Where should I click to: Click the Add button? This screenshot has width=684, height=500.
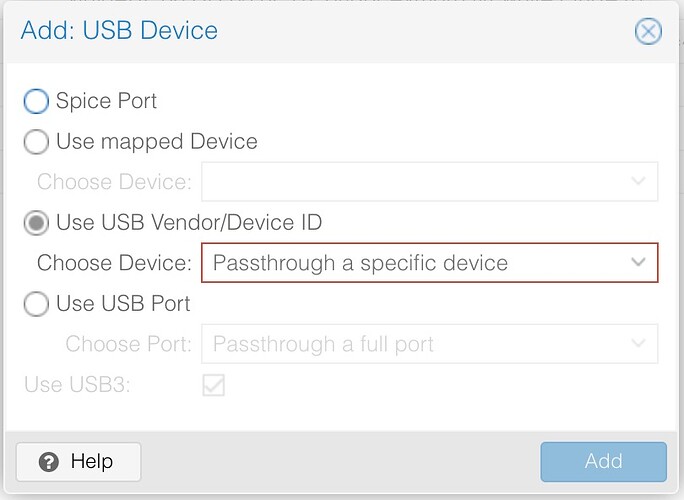click(x=603, y=462)
